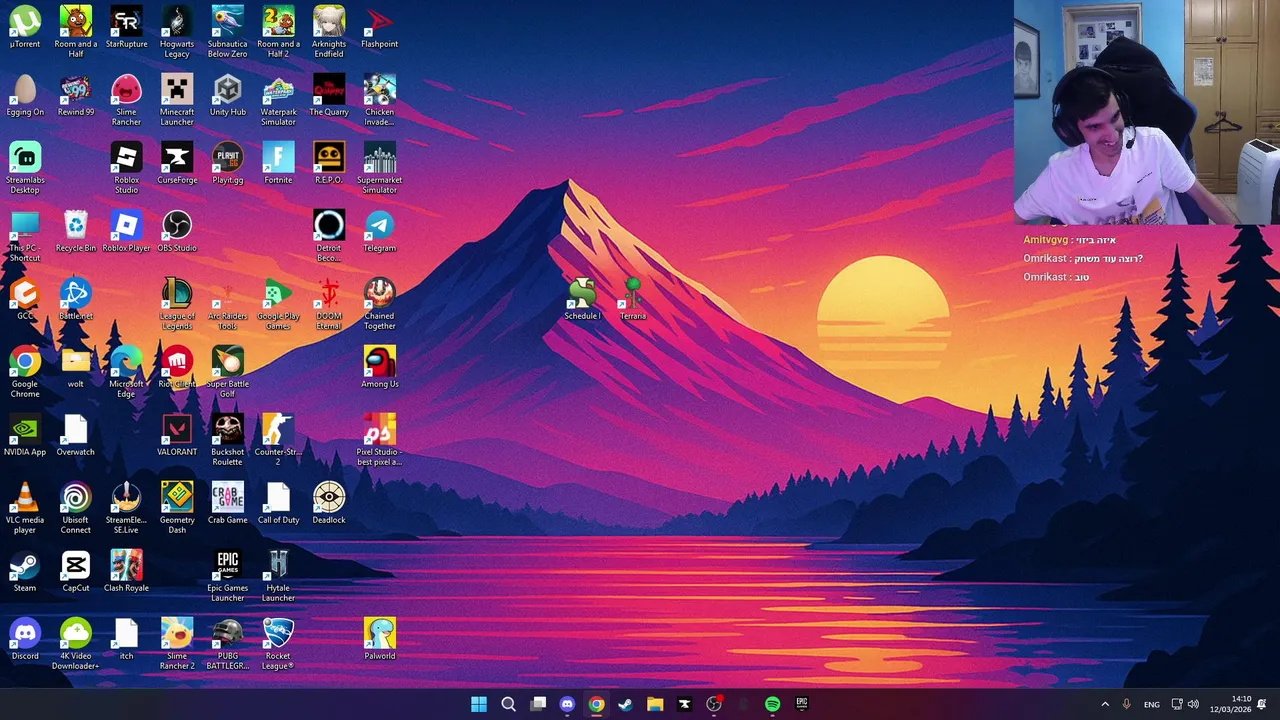1280x720 pixels.
Task: Select the Playit.gg icon
Action: coord(227,164)
